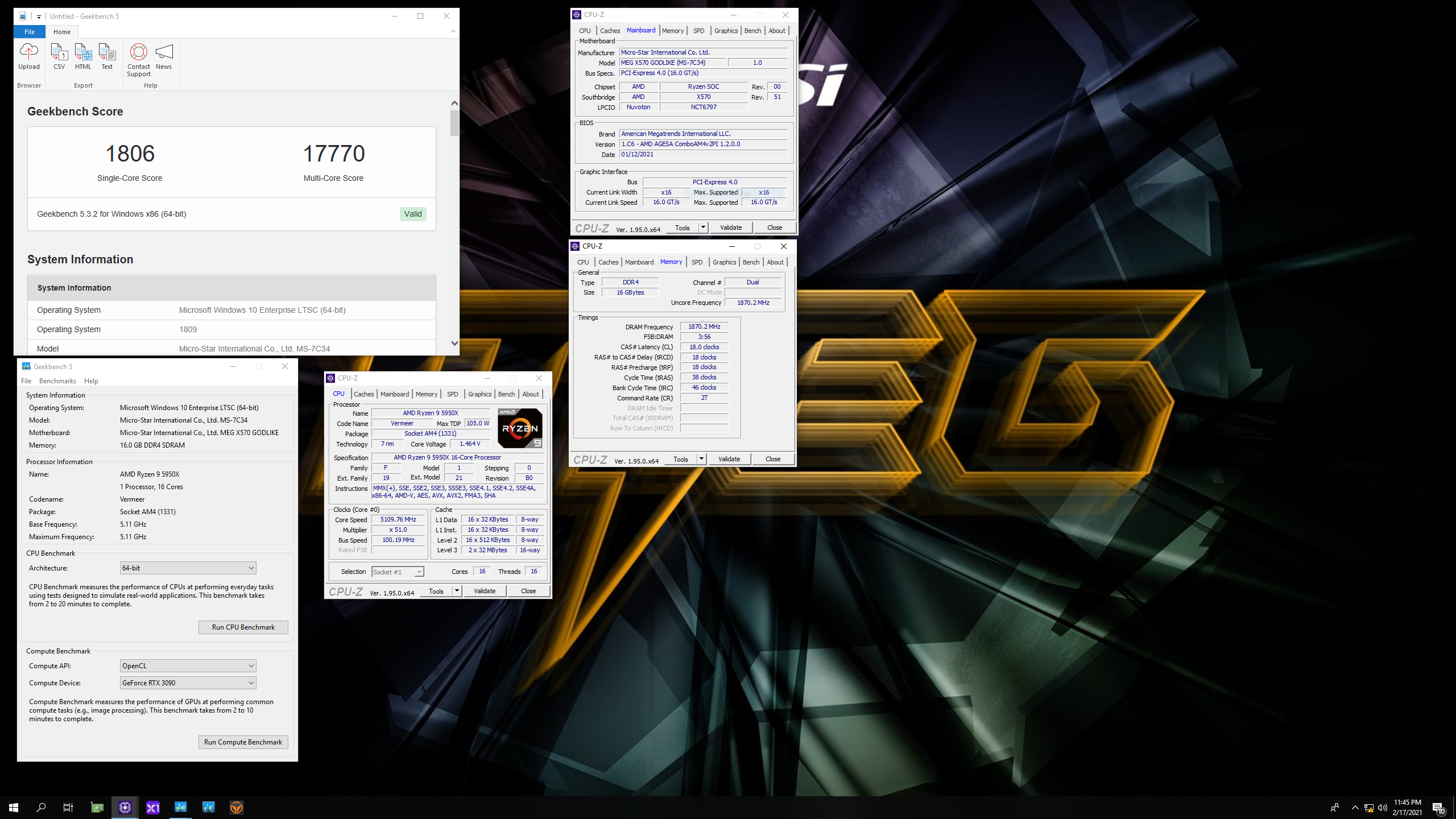Viewport: 1456px width, 819px height.
Task: Click the Multi-Core Score 17770
Action: click(x=334, y=154)
